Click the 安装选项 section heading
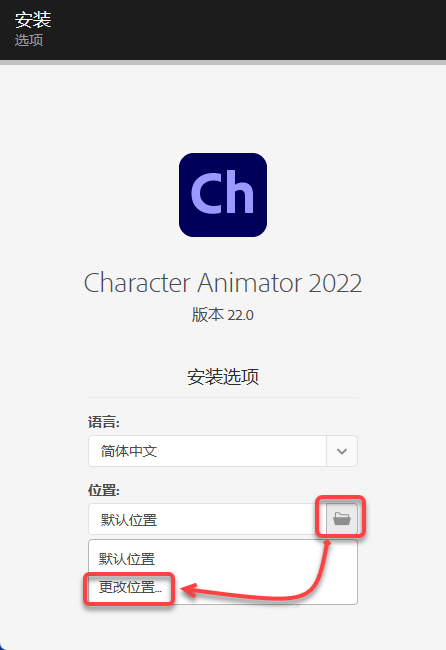The image size is (446, 650). pyautogui.click(x=223, y=377)
